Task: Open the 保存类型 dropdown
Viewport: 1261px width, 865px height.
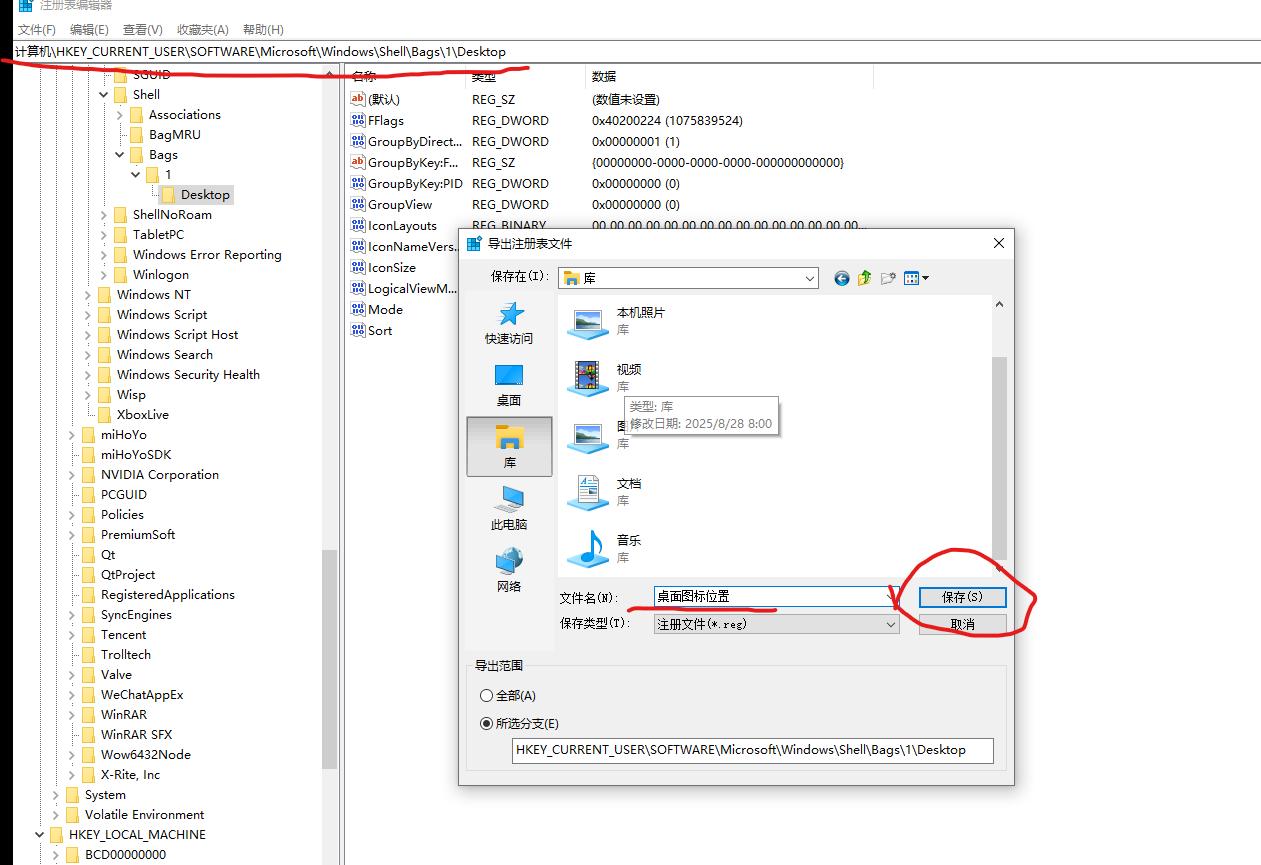Action: point(777,624)
